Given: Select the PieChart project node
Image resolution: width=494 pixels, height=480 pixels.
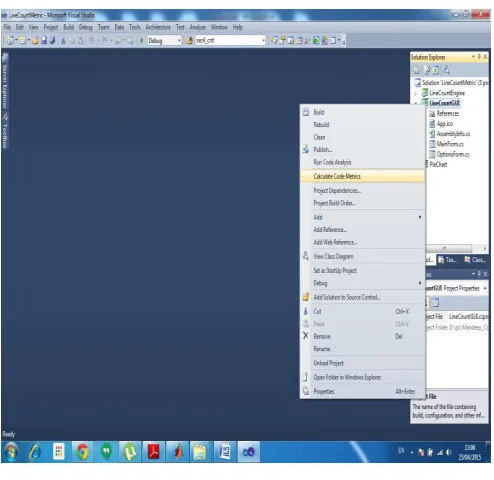Looking at the screenshot, I should [438, 164].
